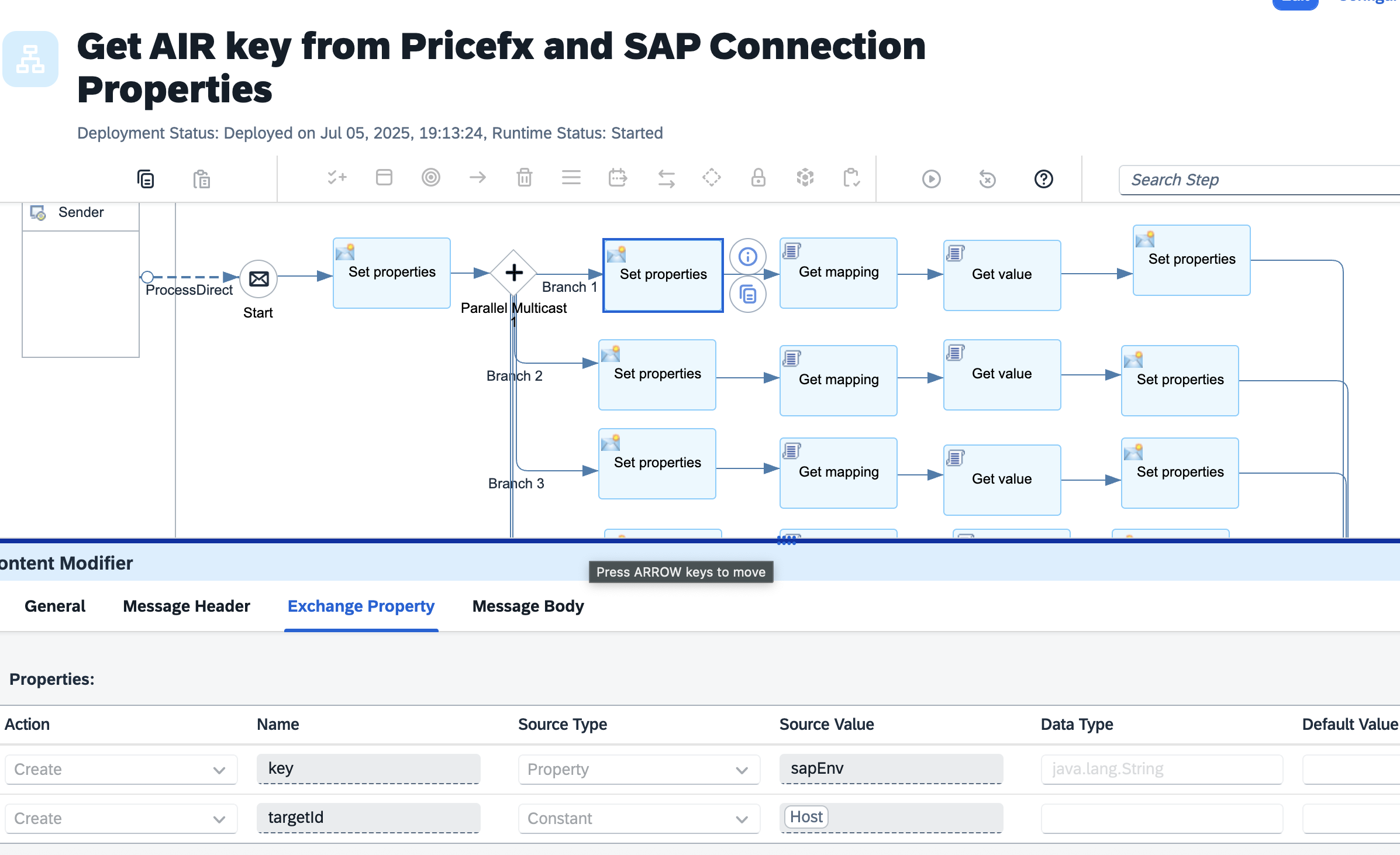Click the panel resize splitter handle
This screenshot has width=1400, height=855.
[787, 540]
